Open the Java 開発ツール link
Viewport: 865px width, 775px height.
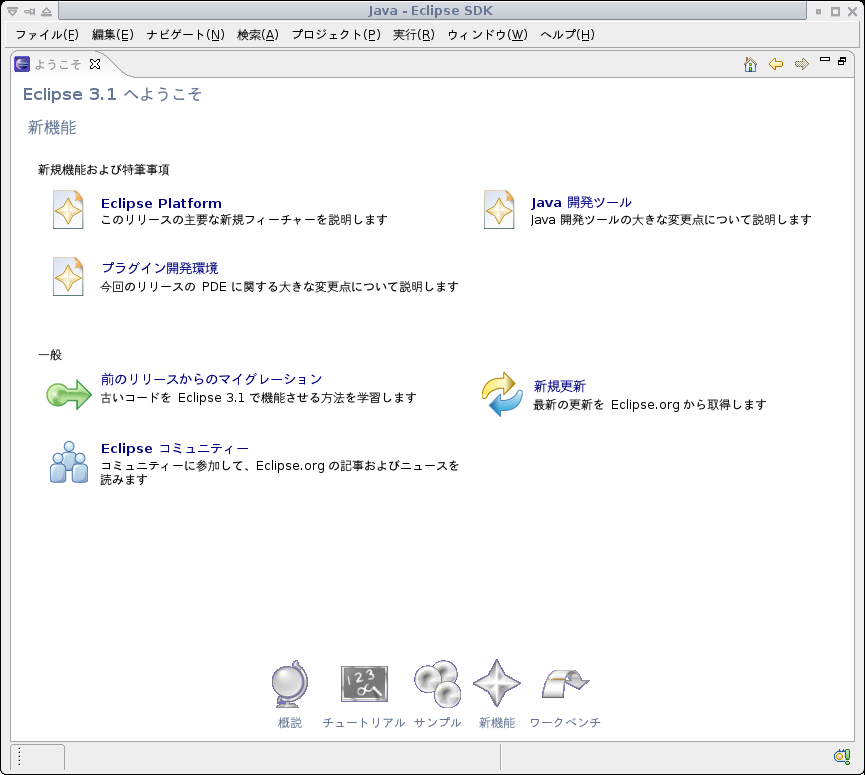click(x=581, y=203)
